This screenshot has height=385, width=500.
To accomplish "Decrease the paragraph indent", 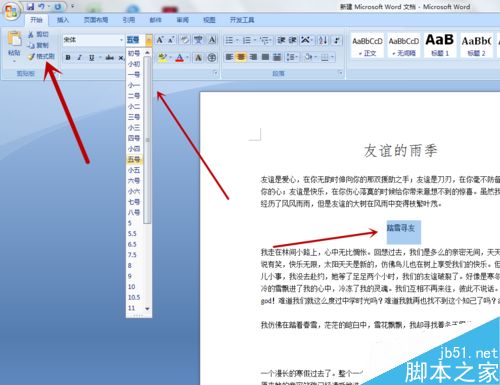I will [x=281, y=40].
